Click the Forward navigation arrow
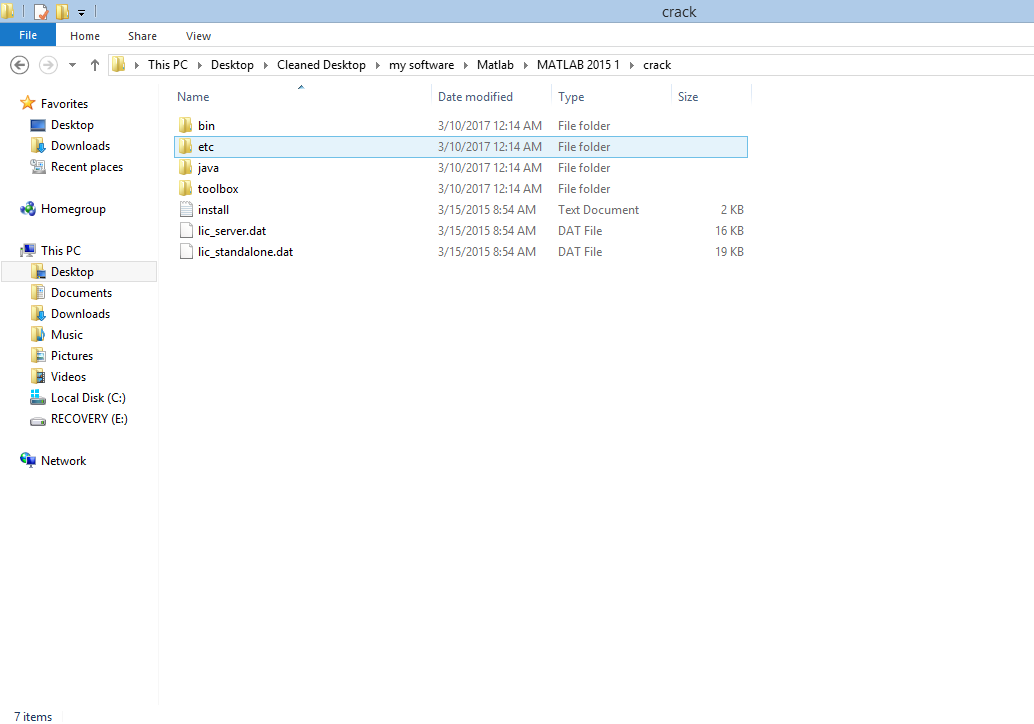The image size is (1034, 724). pyautogui.click(x=48, y=65)
